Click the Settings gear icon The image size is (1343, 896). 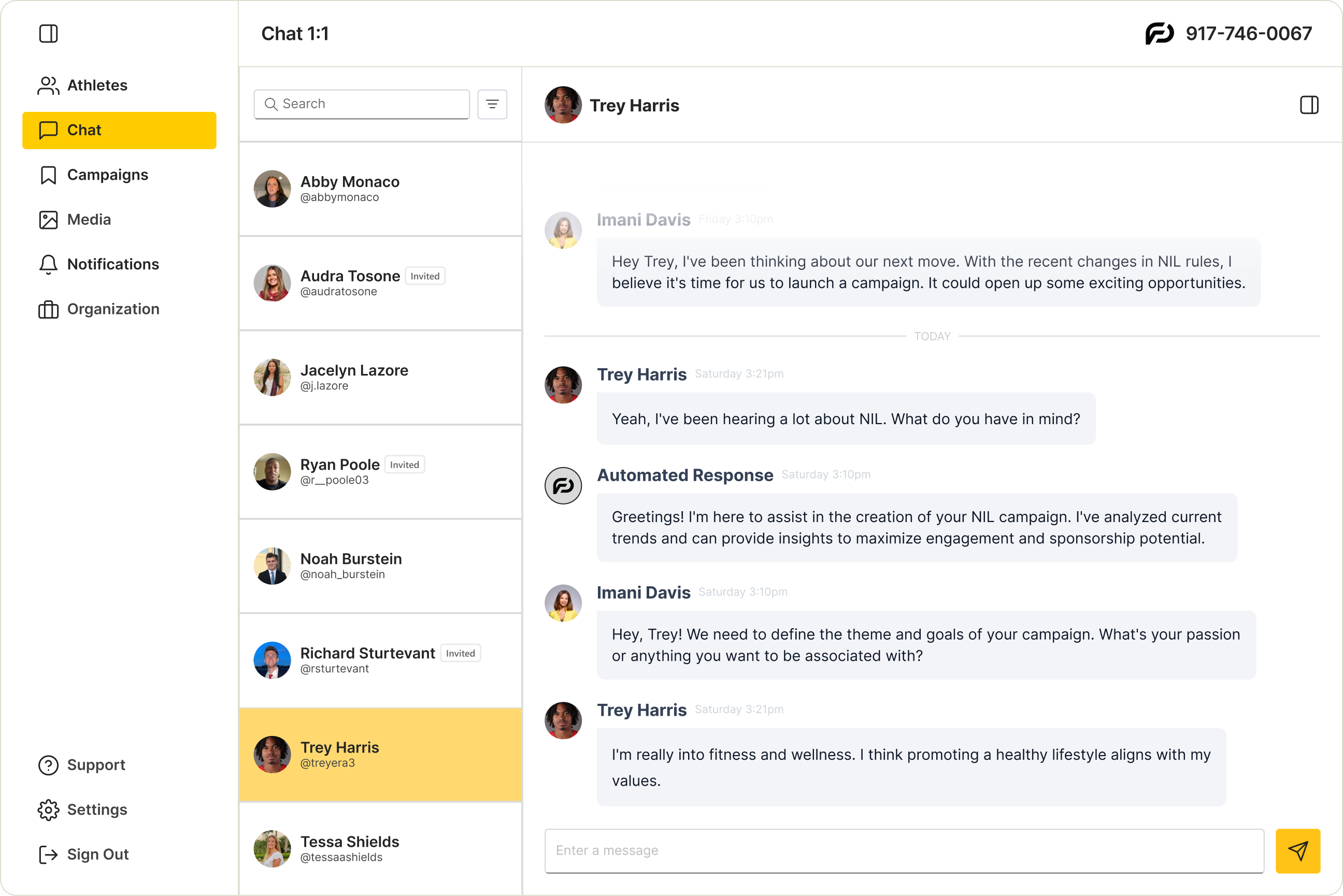pyautogui.click(x=49, y=810)
